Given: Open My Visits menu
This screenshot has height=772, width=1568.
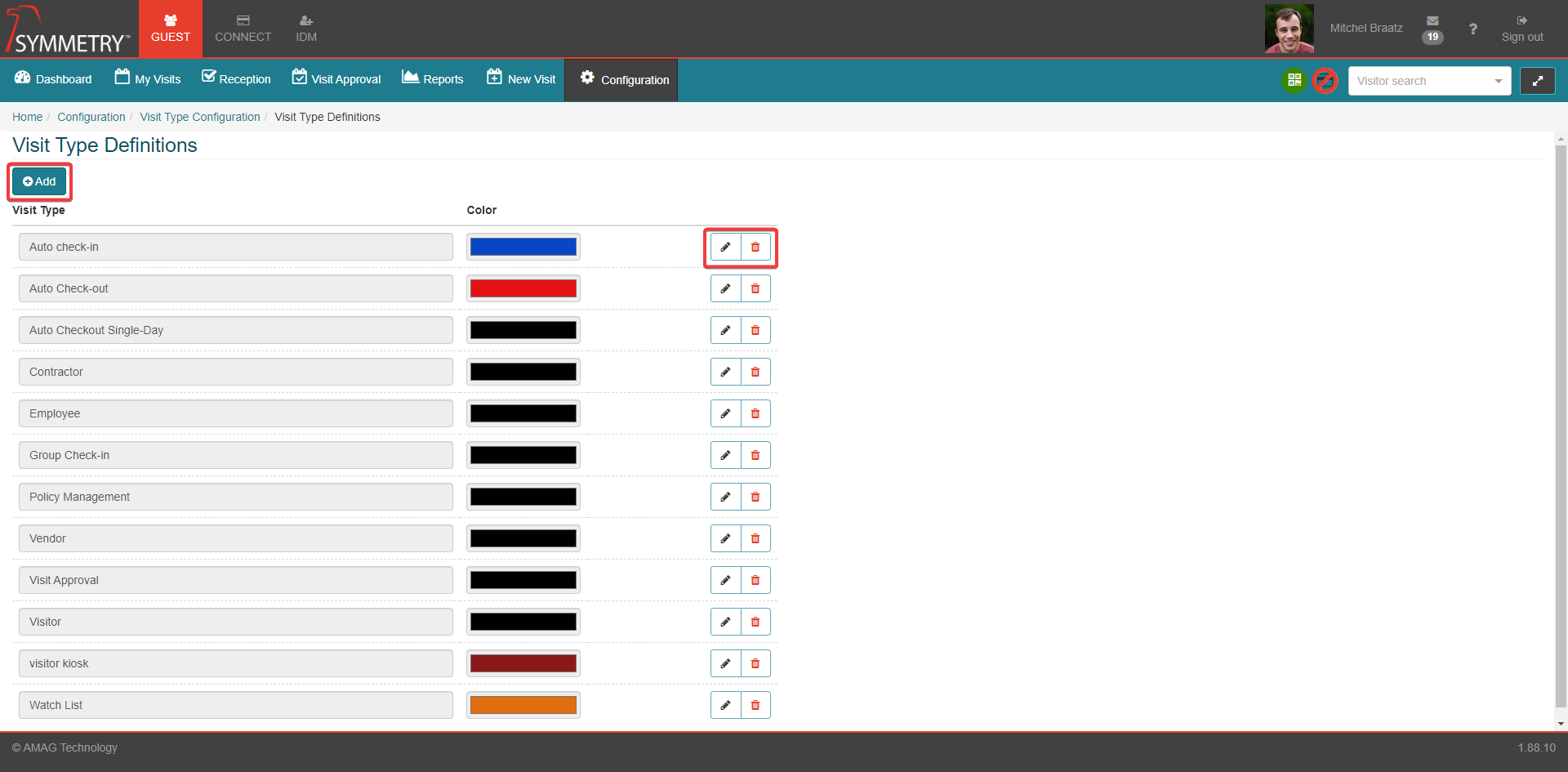Looking at the screenshot, I should click(148, 79).
